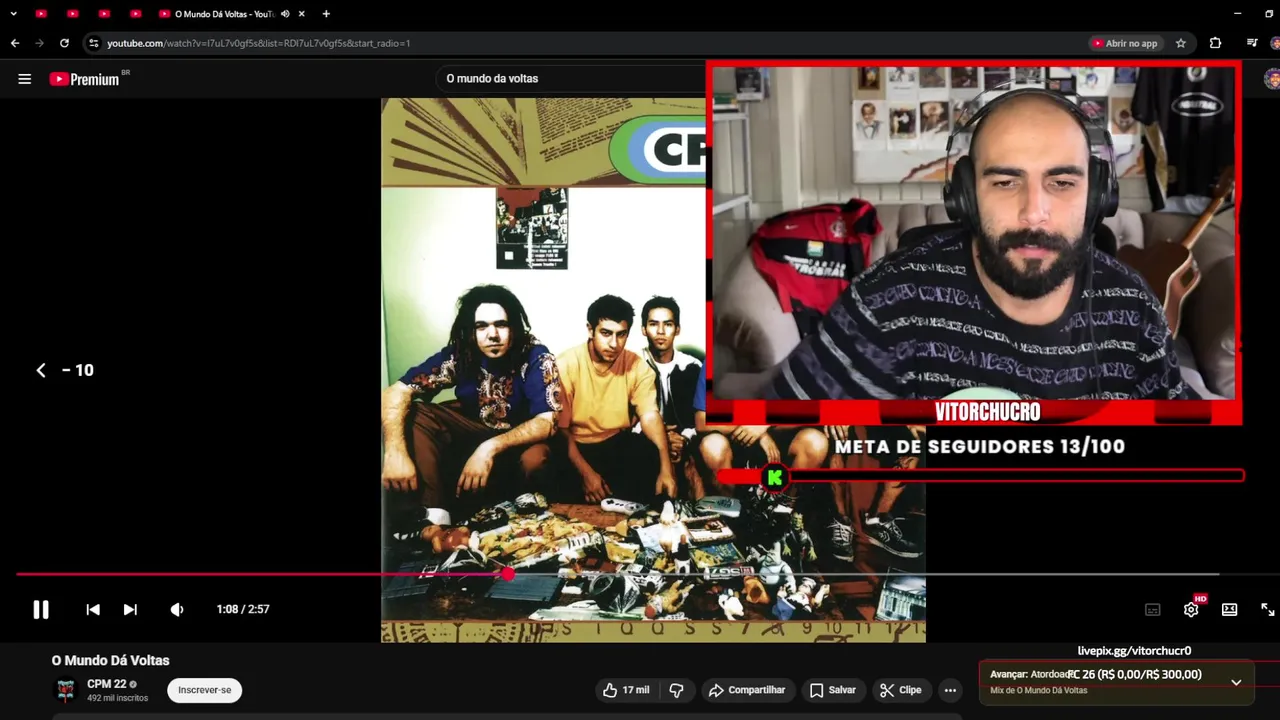Click the Abrir no app button
The width and height of the screenshot is (1280, 720).
(x=1125, y=43)
